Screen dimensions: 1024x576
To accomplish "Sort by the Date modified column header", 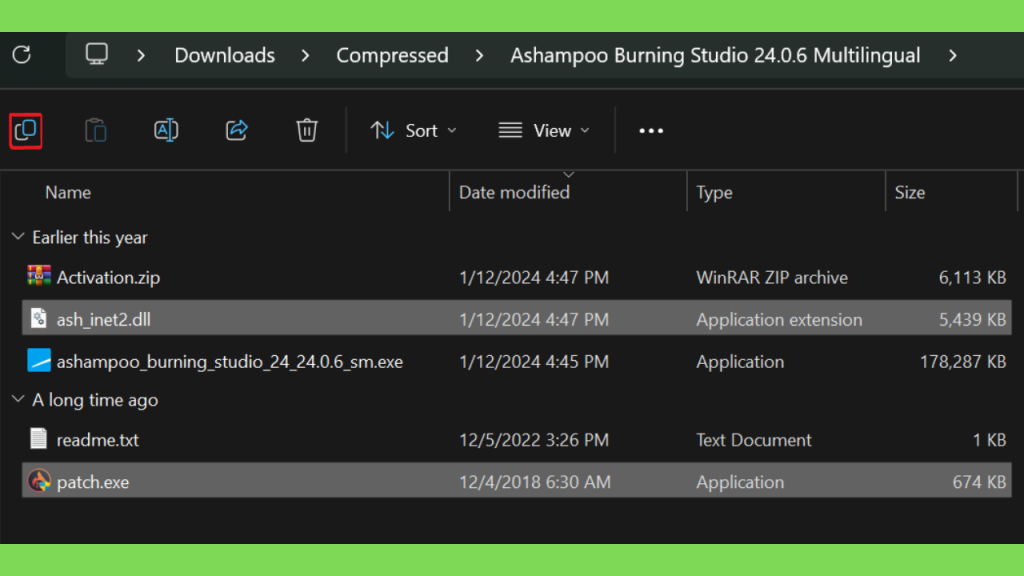I will pos(515,193).
